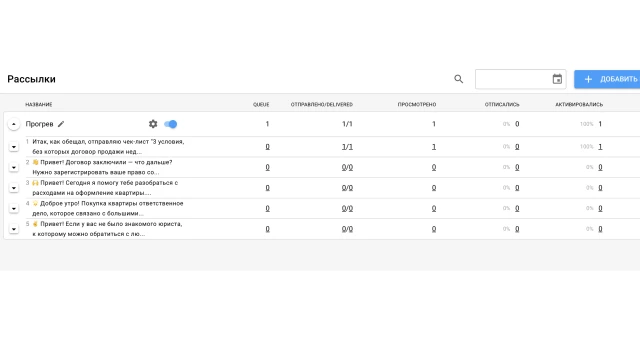Open message 1 activated count link
Screen dimensions: 640x360
(x=600, y=147)
